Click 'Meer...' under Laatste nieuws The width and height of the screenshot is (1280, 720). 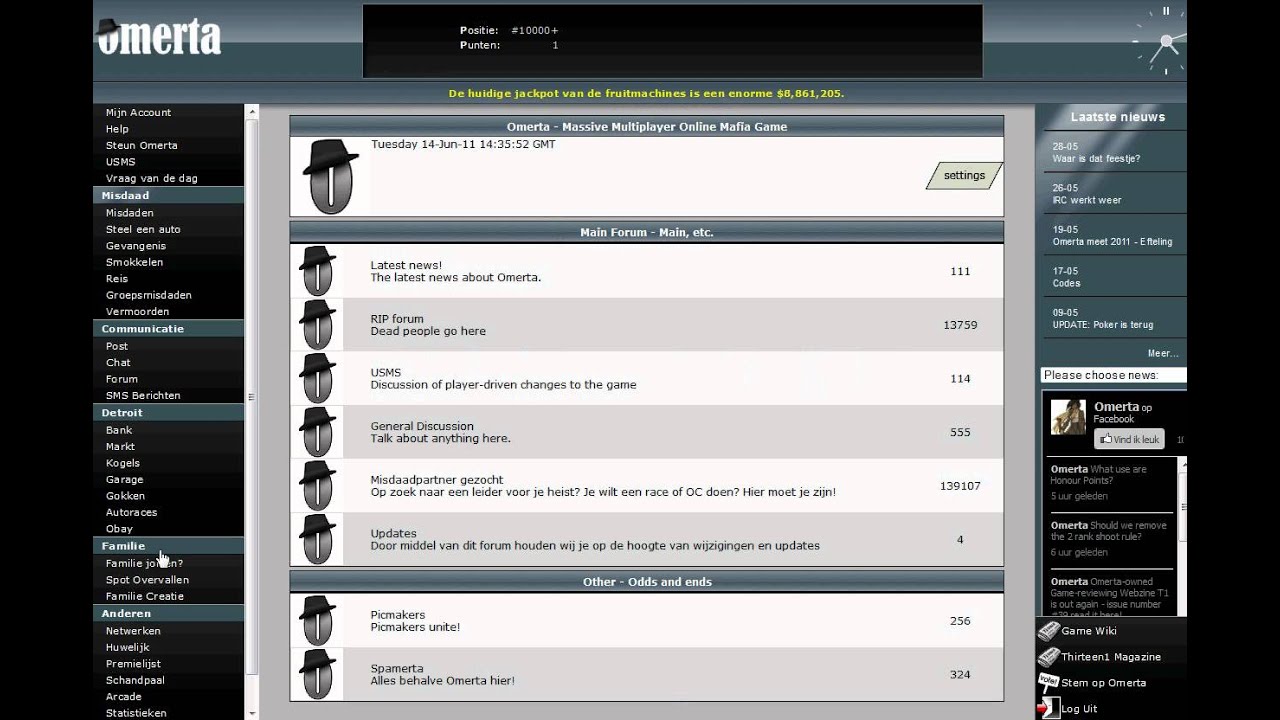1163,353
